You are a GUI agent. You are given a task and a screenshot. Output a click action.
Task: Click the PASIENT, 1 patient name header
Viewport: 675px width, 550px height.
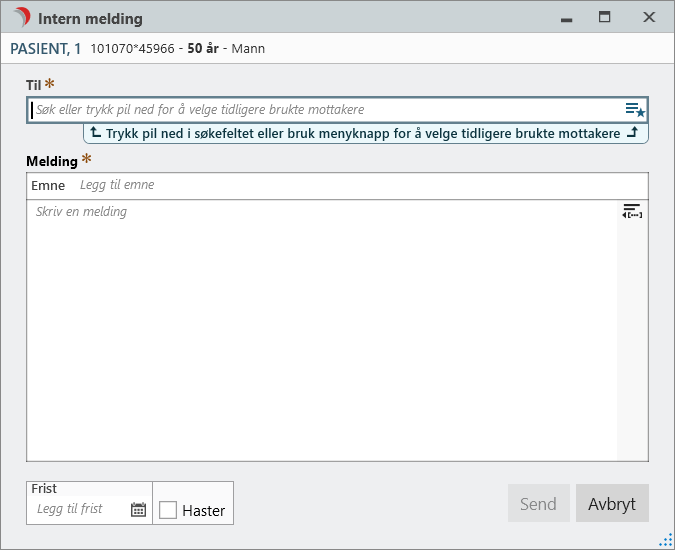pyautogui.click(x=46, y=48)
